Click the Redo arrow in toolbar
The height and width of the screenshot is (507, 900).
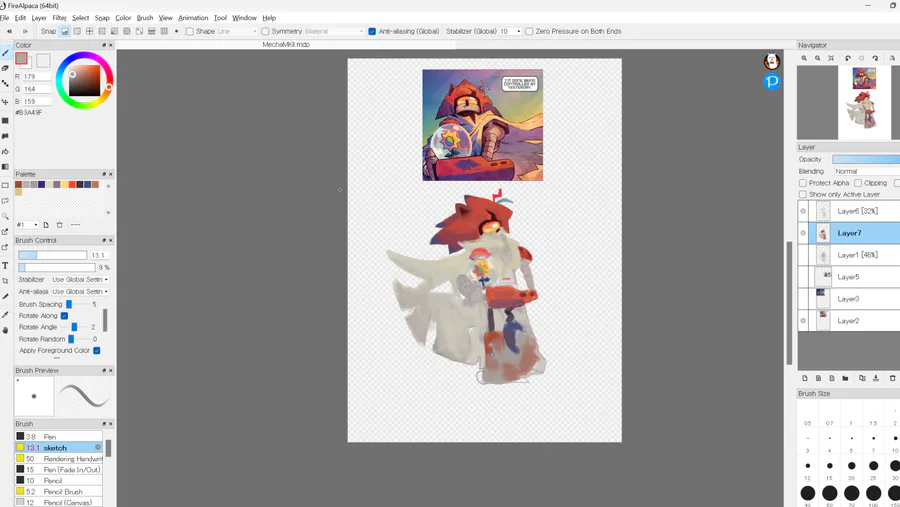tap(25, 32)
